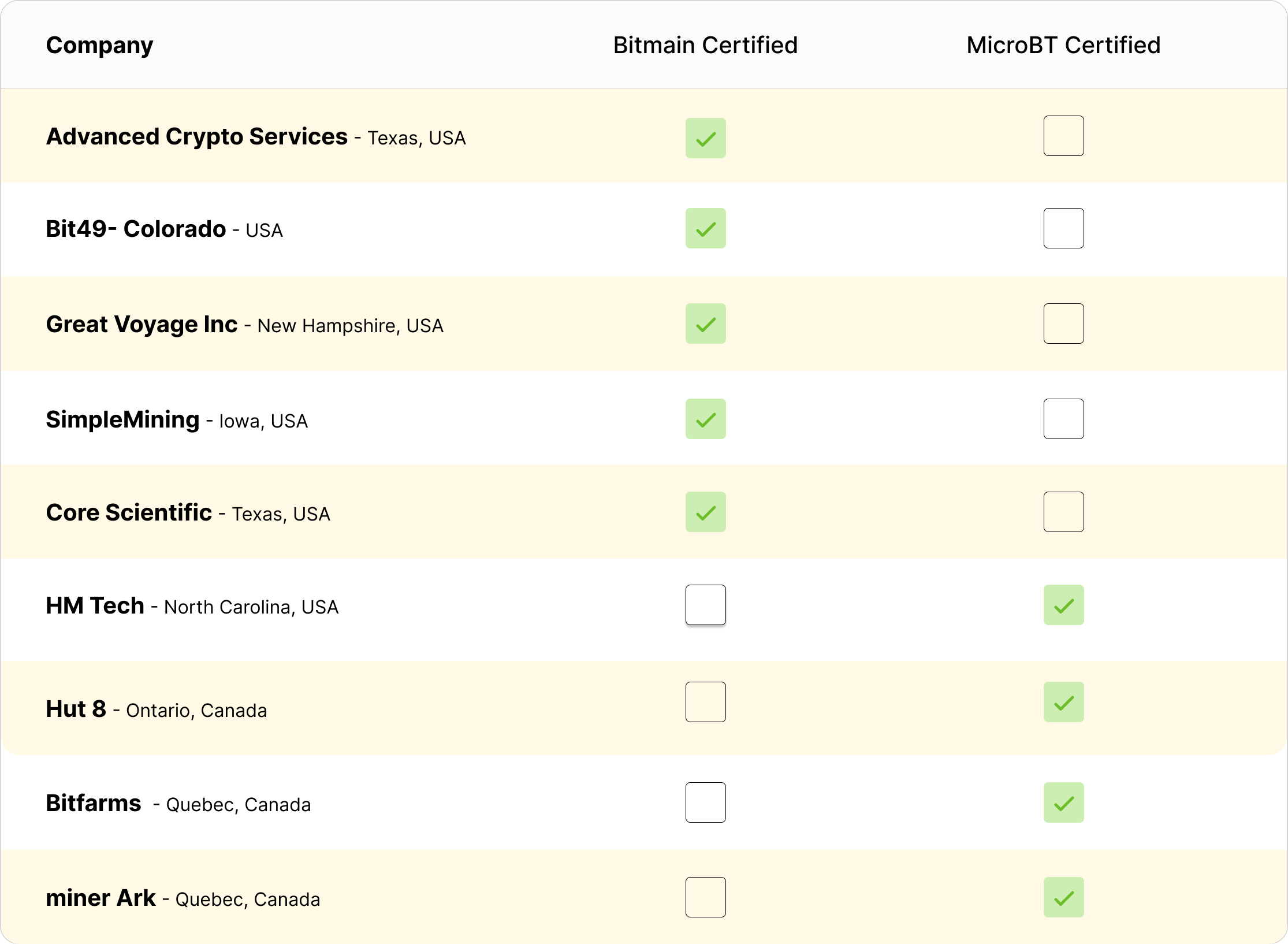Uncheck Bitmain Certified for Bit49- Colorado
Viewport: 1288px width, 944px height.
tap(706, 229)
